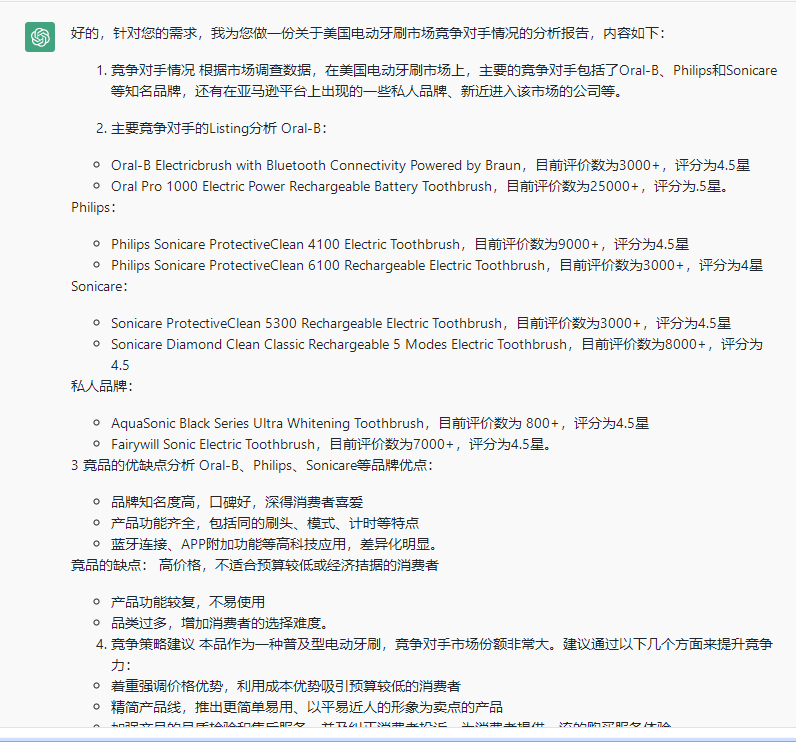Click bullet '产品功能齐全，包括同的刷头'
The image size is (796, 750).
265,524
